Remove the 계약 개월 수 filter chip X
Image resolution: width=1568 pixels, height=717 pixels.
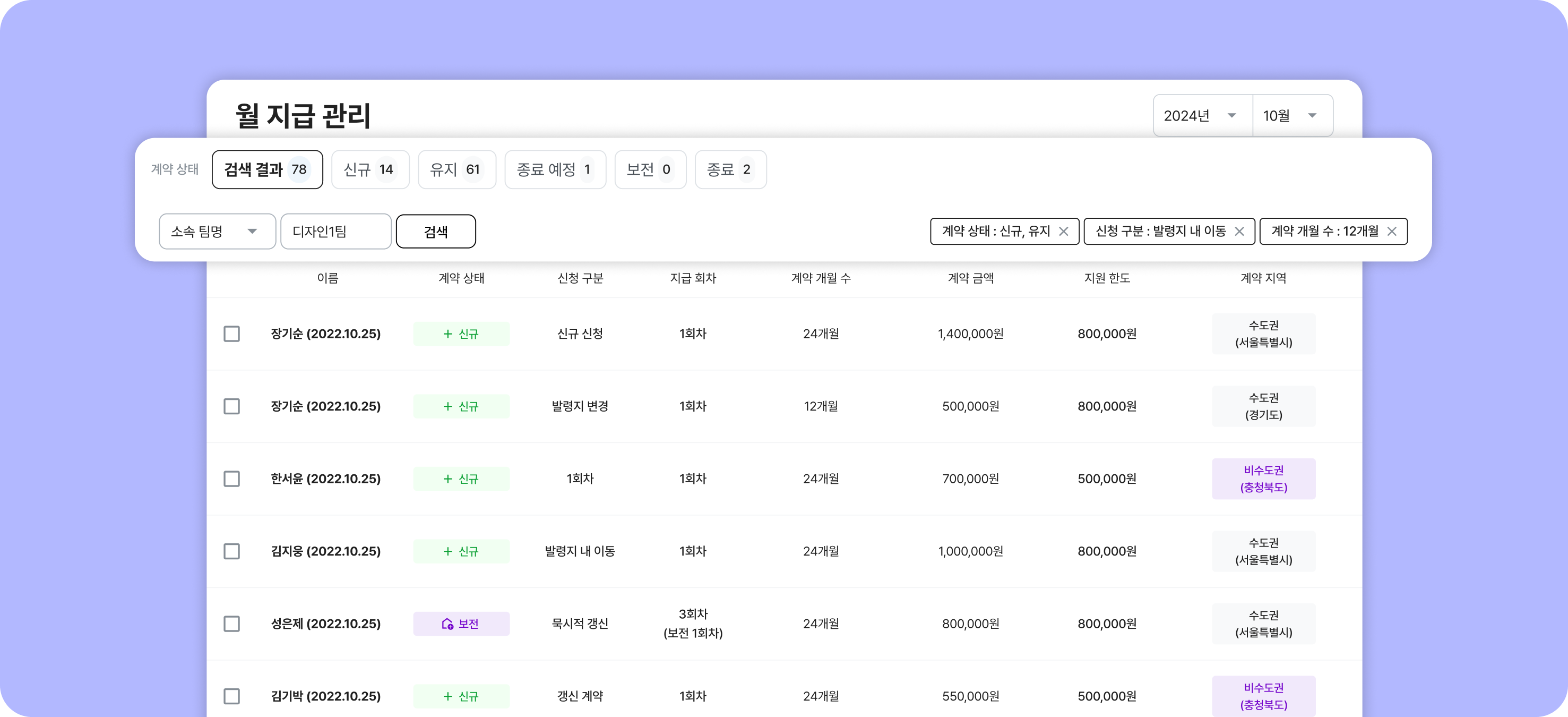coord(1391,232)
